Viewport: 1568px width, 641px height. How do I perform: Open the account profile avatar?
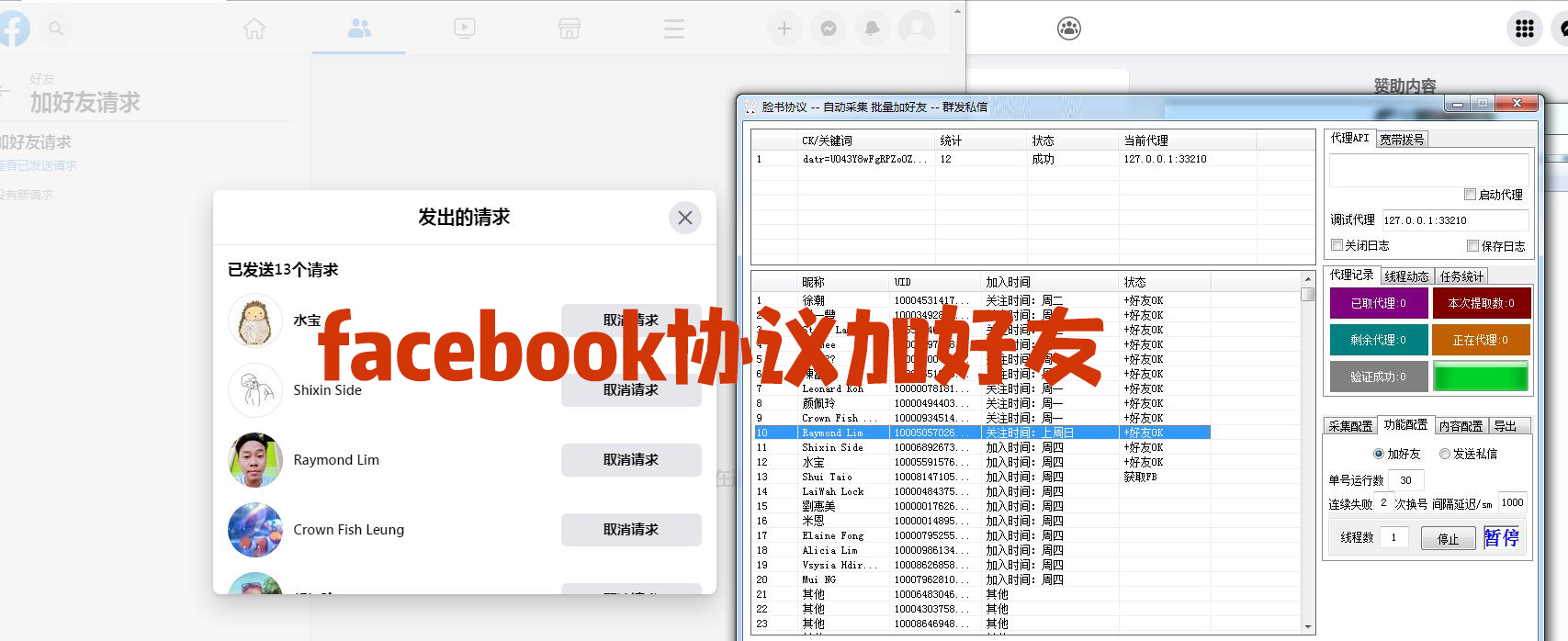(x=917, y=28)
